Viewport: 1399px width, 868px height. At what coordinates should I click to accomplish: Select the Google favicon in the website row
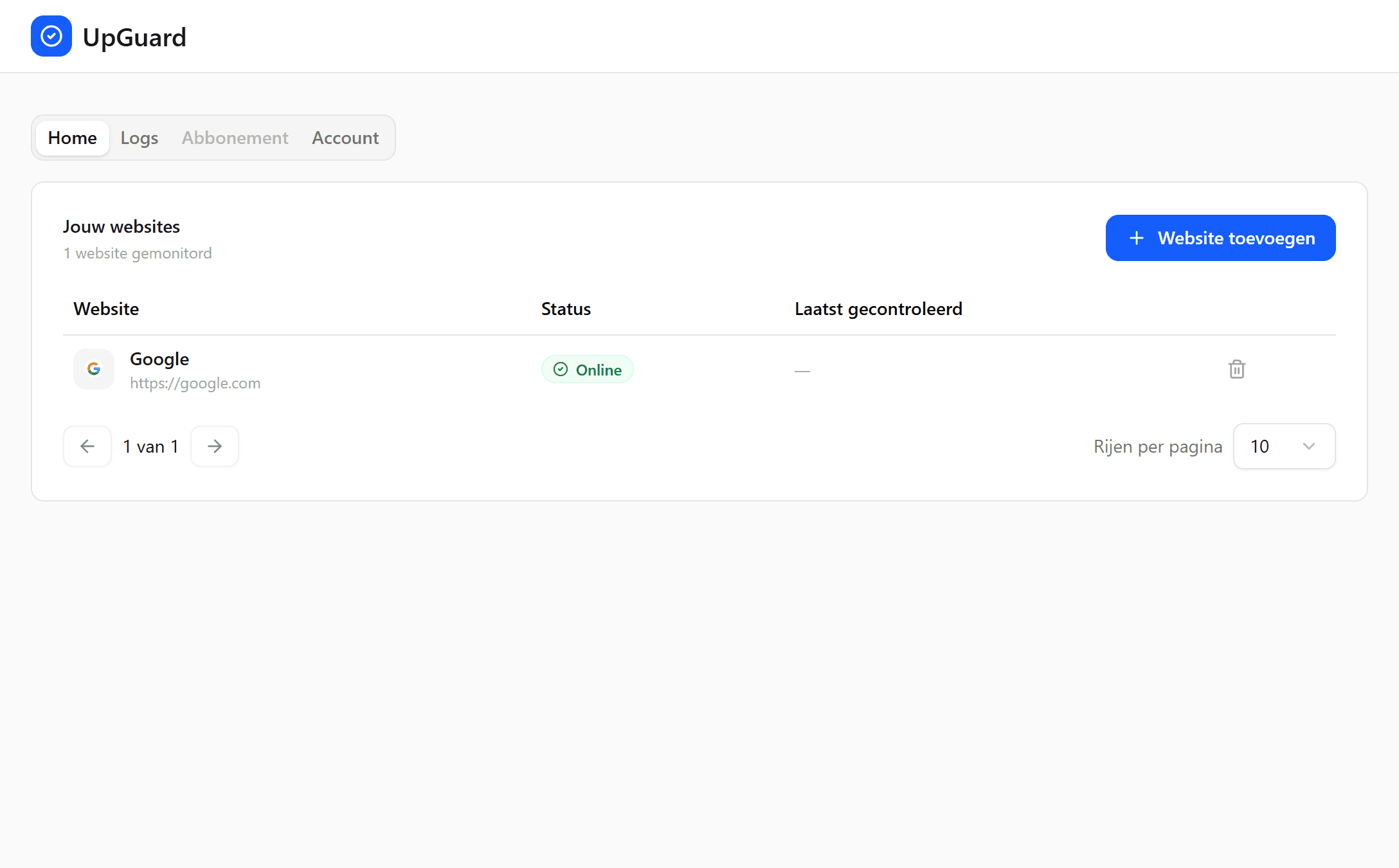coord(93,369)
